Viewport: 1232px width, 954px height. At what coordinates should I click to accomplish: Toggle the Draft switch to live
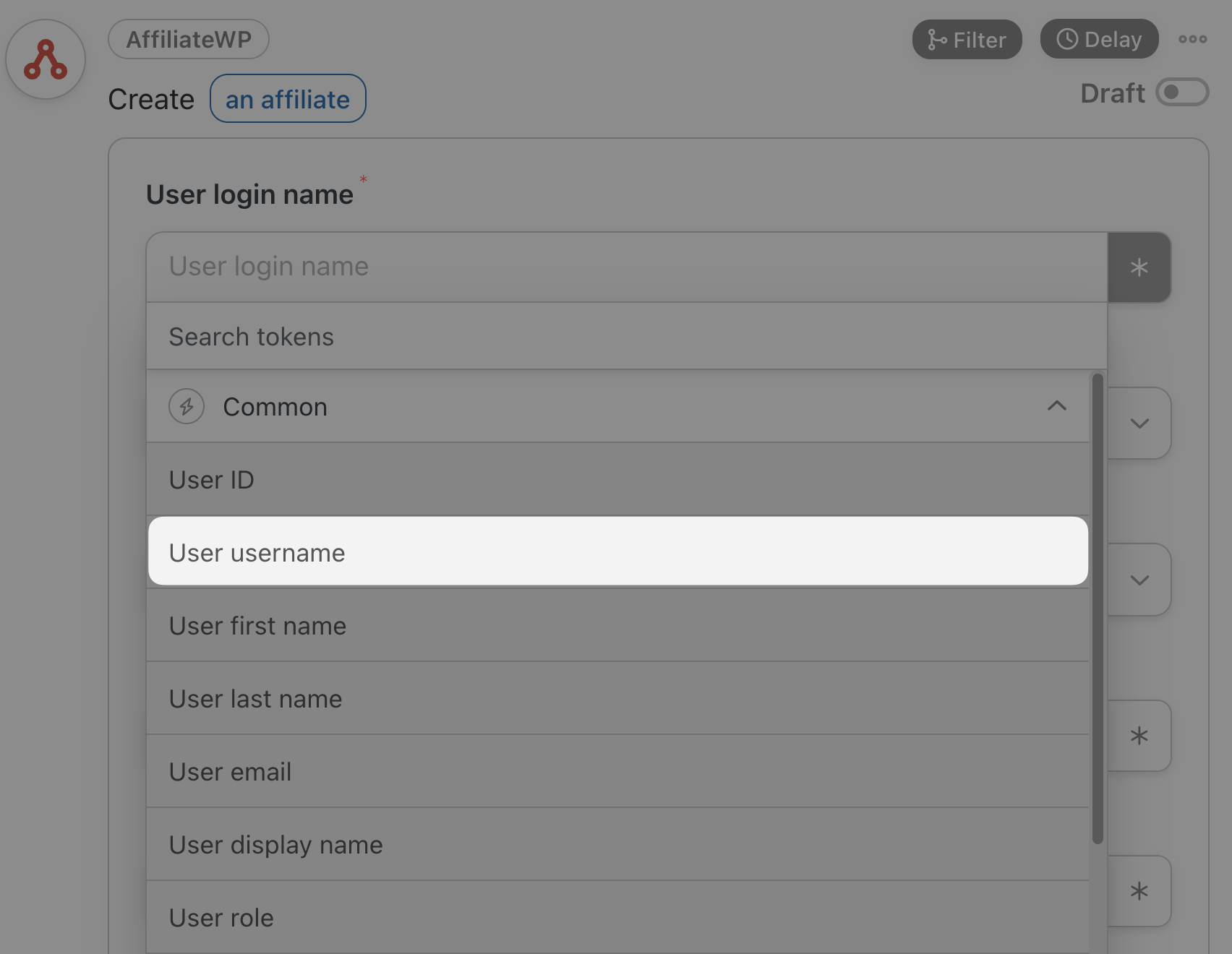point(1182,93)
